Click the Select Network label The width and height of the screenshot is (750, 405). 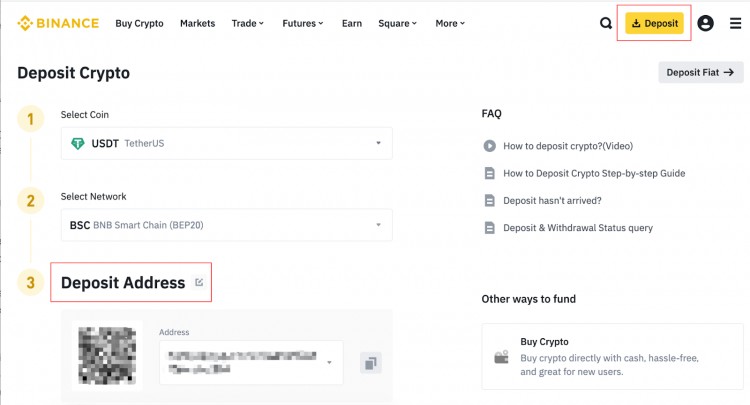[x=93, y=197]
